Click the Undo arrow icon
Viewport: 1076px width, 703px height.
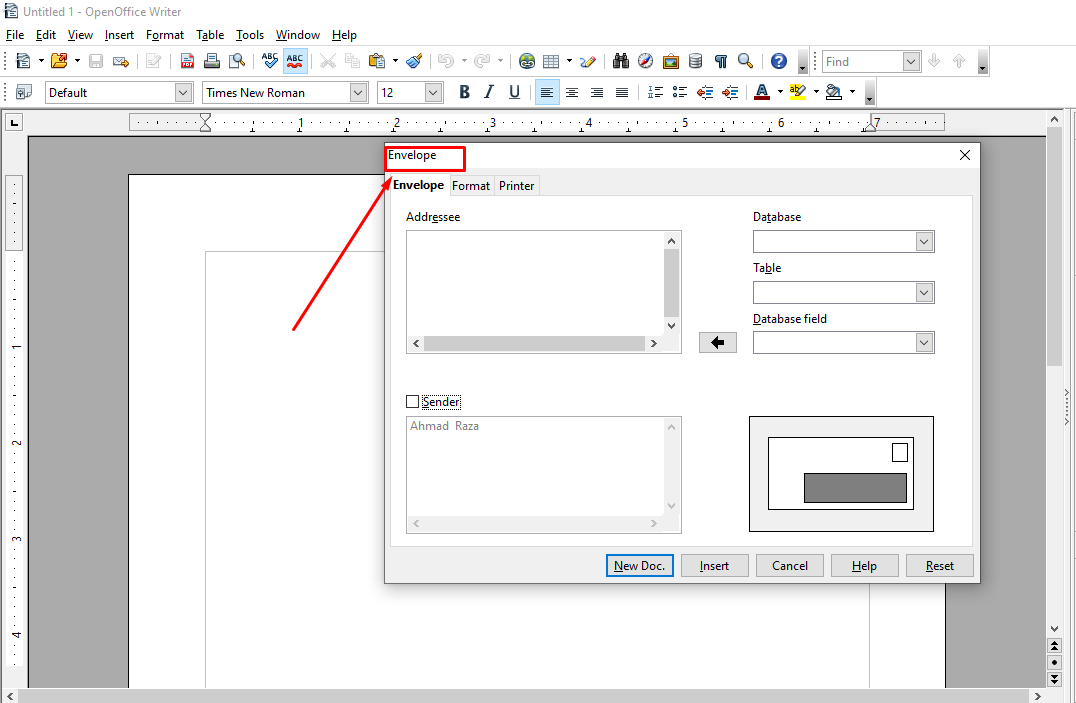click(446, 61)
